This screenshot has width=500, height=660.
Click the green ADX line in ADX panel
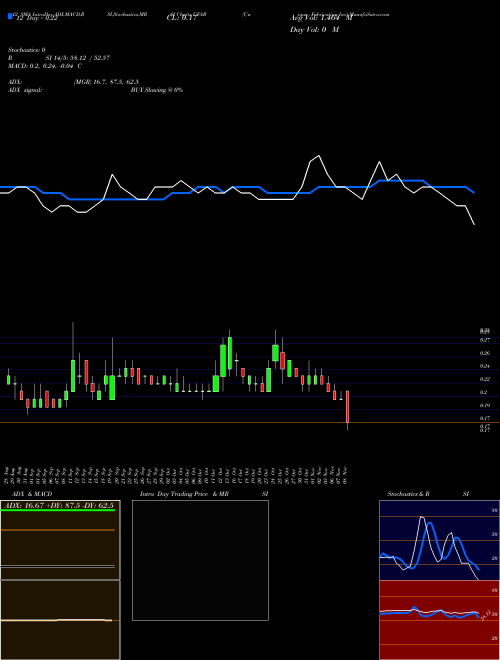58,510
